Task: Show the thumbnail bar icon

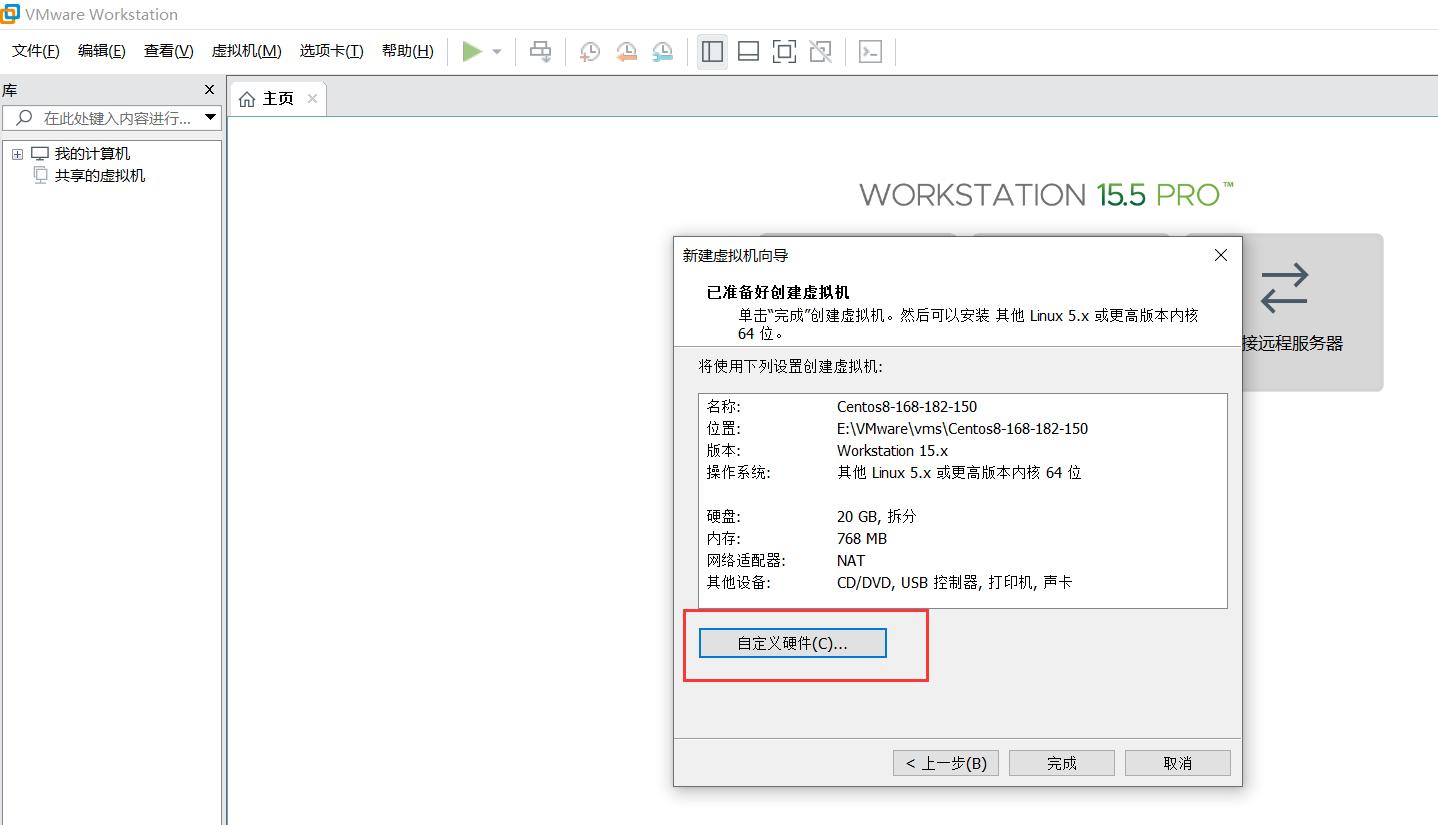Action: coord(748,51)
